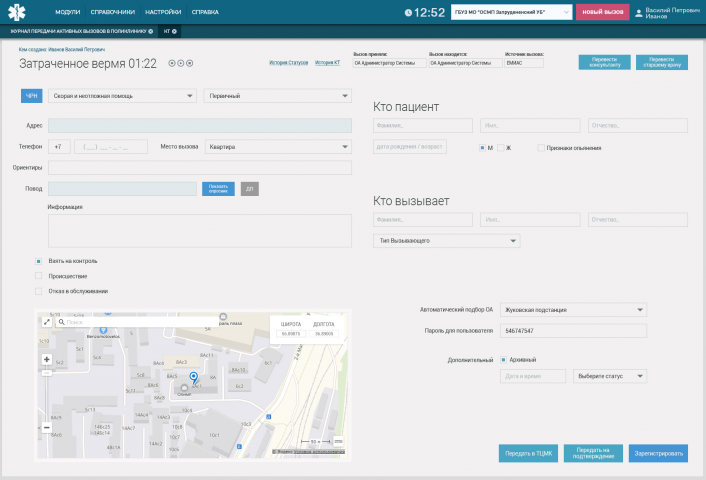
Task: Click the Зарегистрировать button
Action: tap(658, 453)
